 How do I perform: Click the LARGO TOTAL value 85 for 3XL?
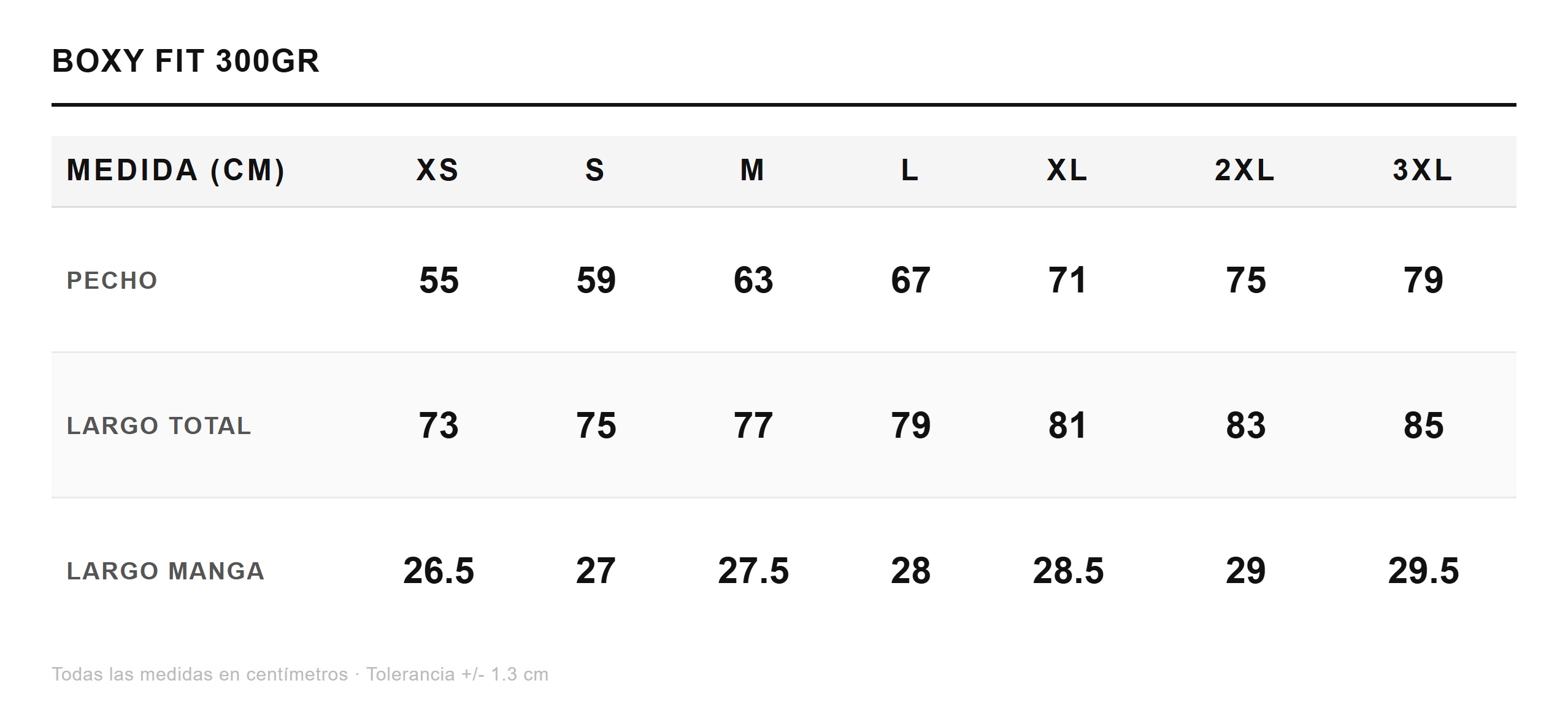(1423, 425)
